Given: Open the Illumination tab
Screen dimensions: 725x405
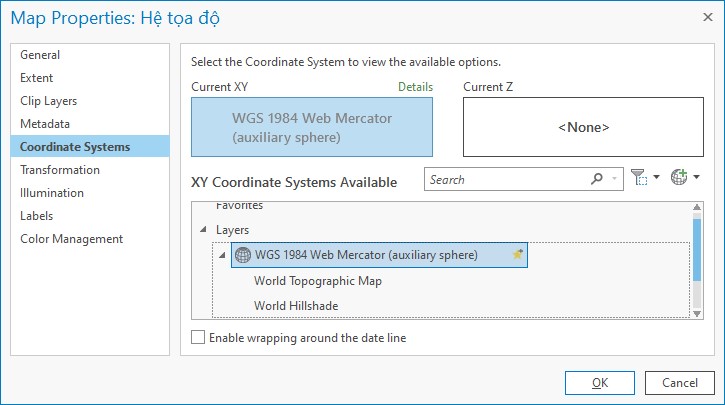Looking at the screenshot, I should click(x=90, y=193).
